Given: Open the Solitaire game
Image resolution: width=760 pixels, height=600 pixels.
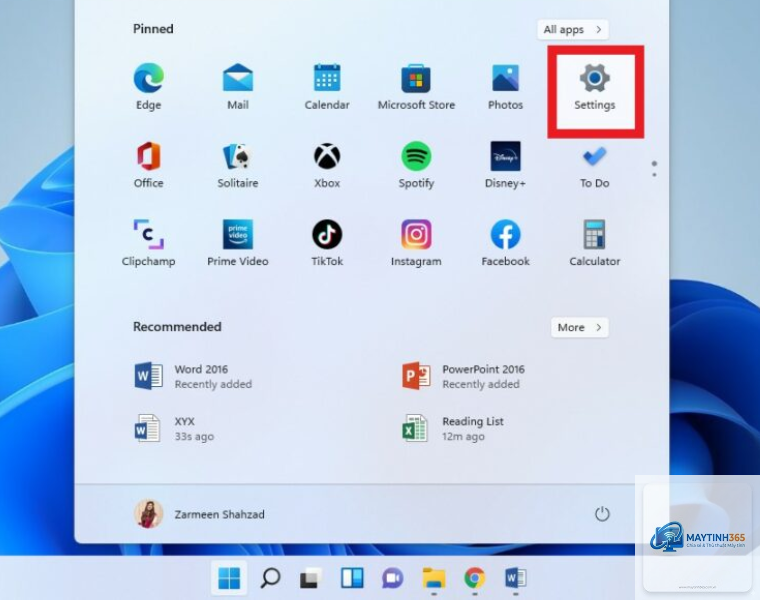Looking at the screenshot, I should pos(238,165).
